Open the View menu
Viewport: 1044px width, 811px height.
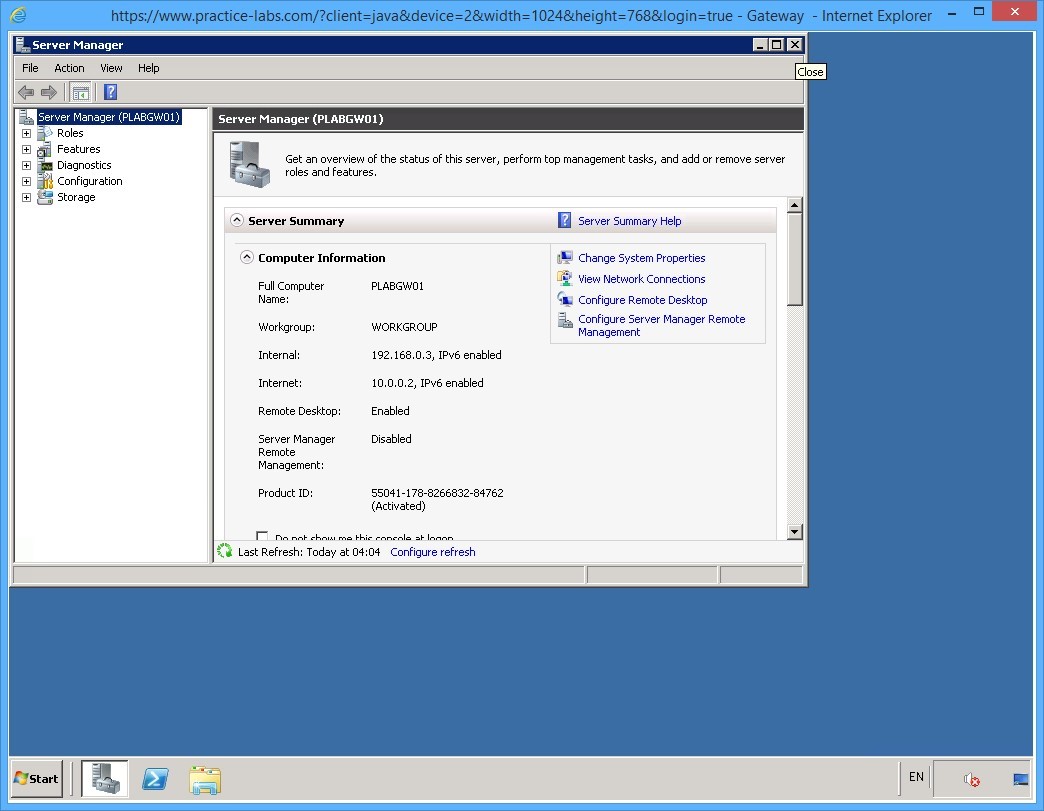(111, 68)
